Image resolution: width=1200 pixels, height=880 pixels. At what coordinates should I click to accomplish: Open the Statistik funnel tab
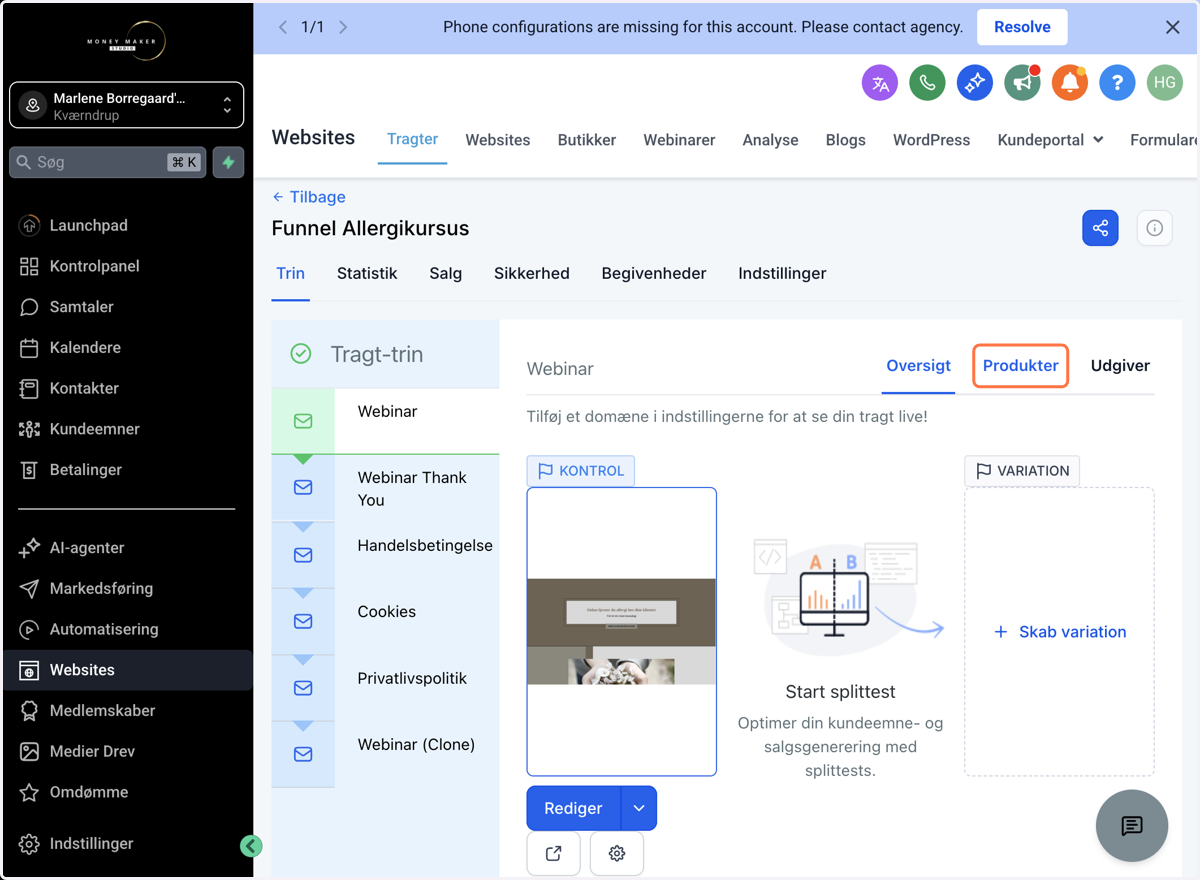367,273
